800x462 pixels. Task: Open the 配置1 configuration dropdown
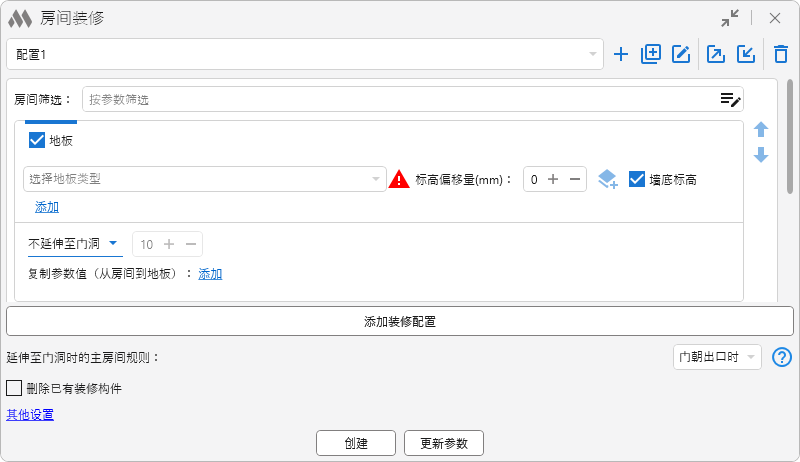point(305,54)
